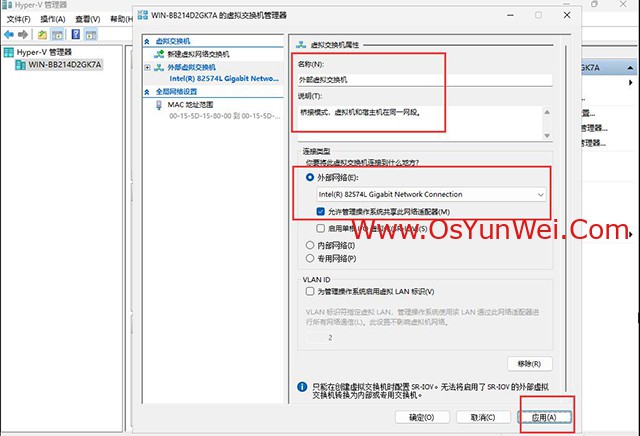Click the 移除(R) button
Image resolution: width=640 pixels, height=436 pixels.
pyautogui.click(x=529, y=364)
